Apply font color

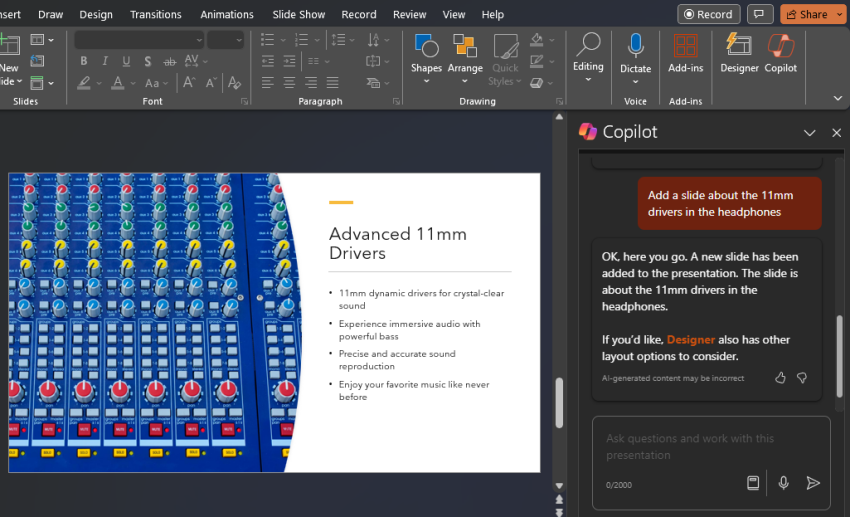[118, 83]
